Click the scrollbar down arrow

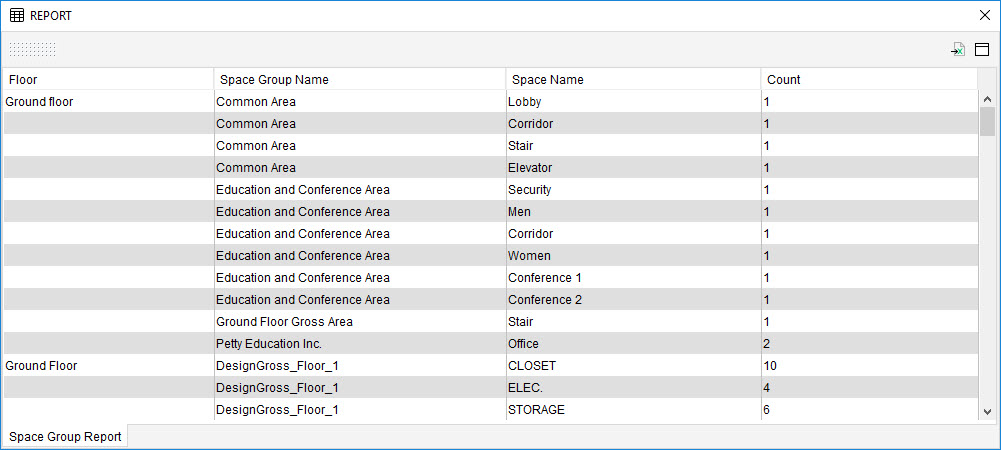987,411
